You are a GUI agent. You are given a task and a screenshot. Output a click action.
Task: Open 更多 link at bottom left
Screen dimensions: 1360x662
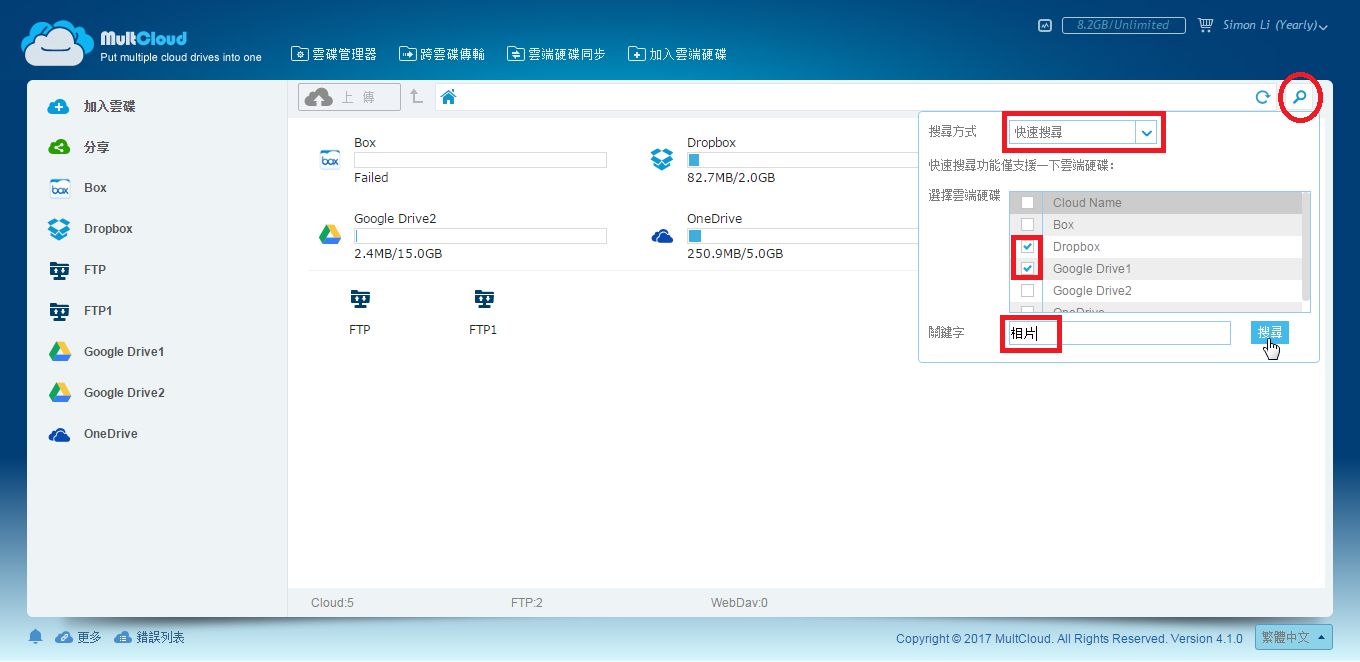tap(79, 637)
